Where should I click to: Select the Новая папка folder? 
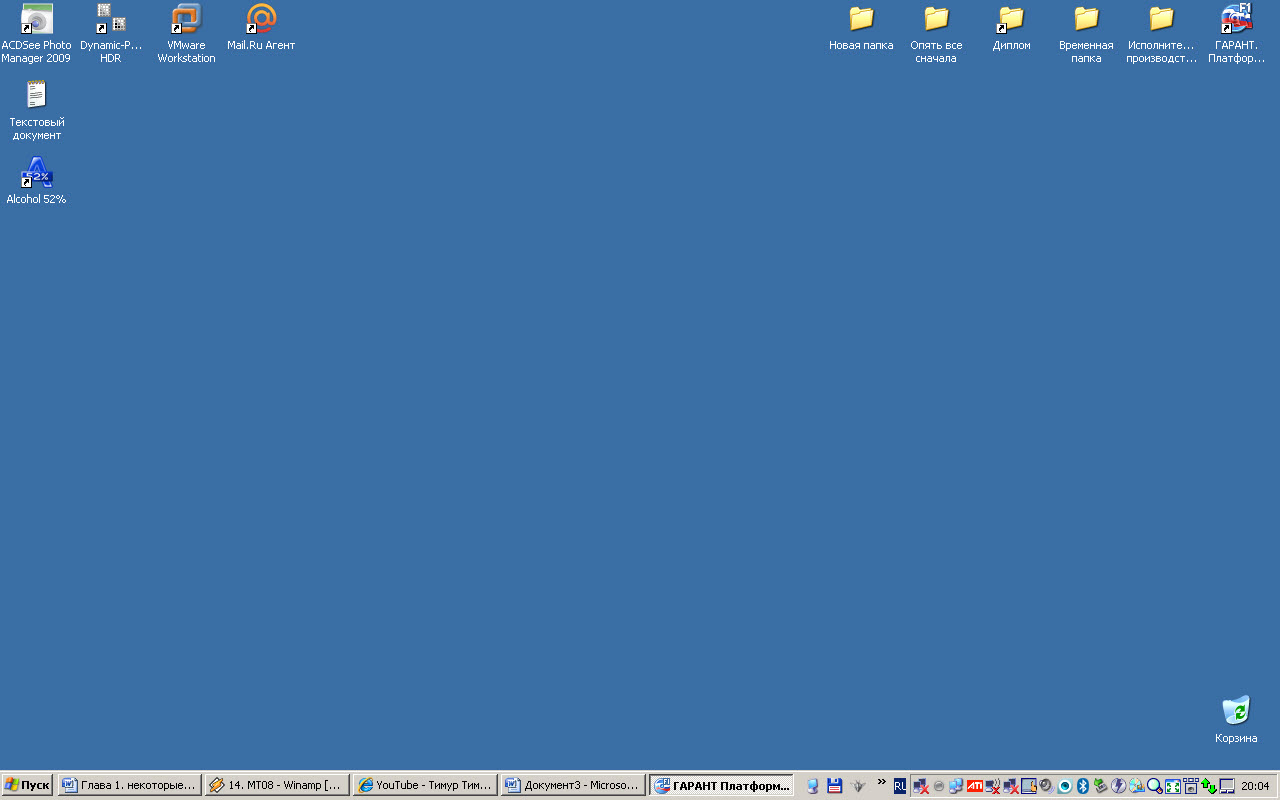pyautogui.click(x=861, y=20)
